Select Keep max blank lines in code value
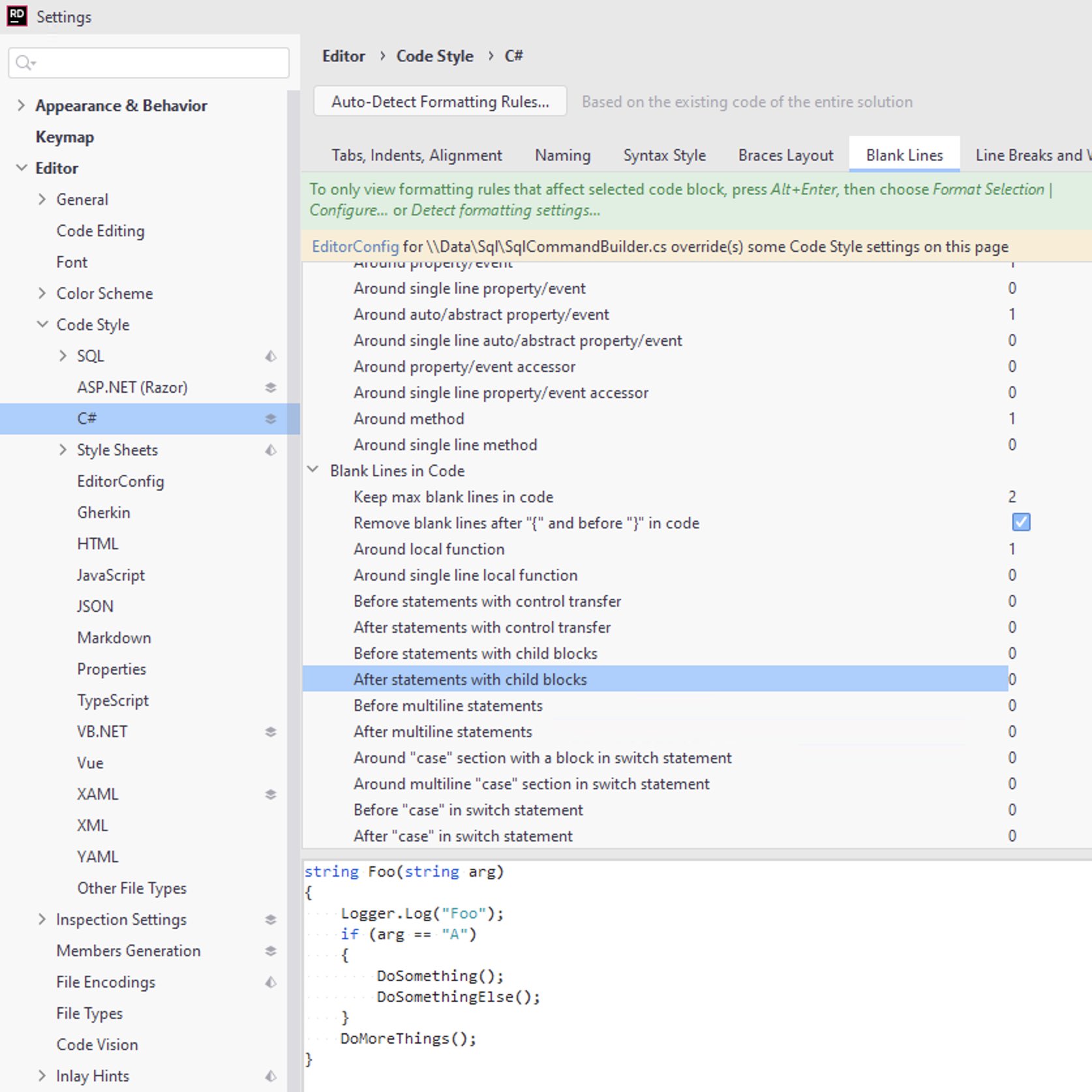 (1012, 497)
